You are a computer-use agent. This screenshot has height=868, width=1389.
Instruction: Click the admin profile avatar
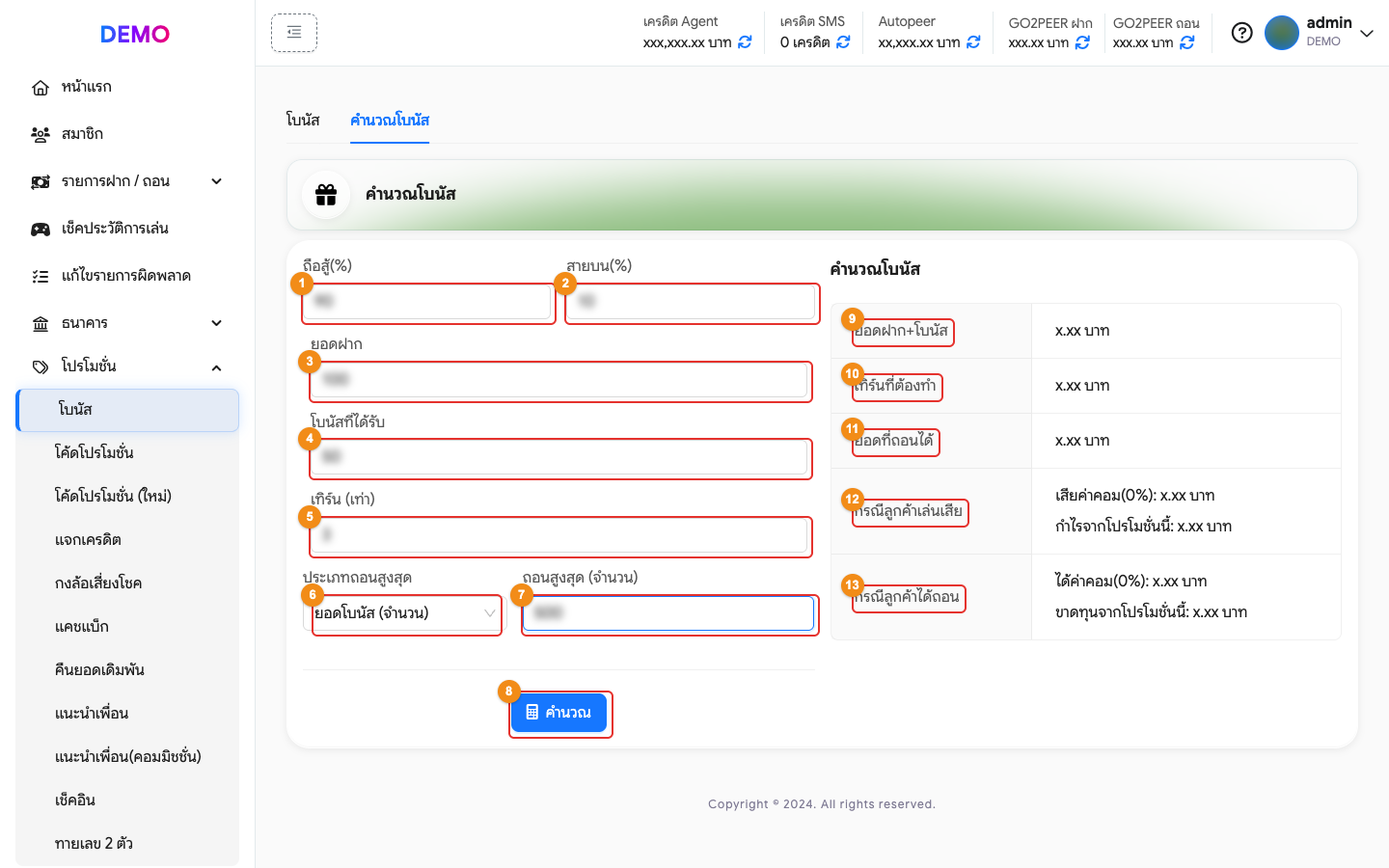pyautogui.click(x=1282, y=33)
